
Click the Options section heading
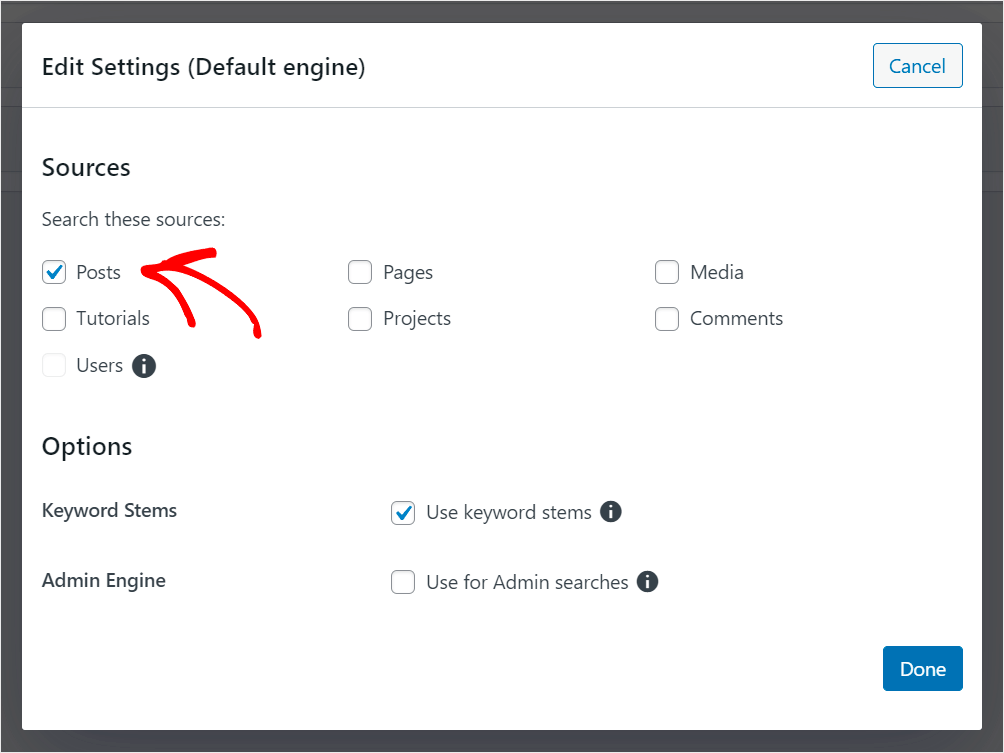[87, 446]
